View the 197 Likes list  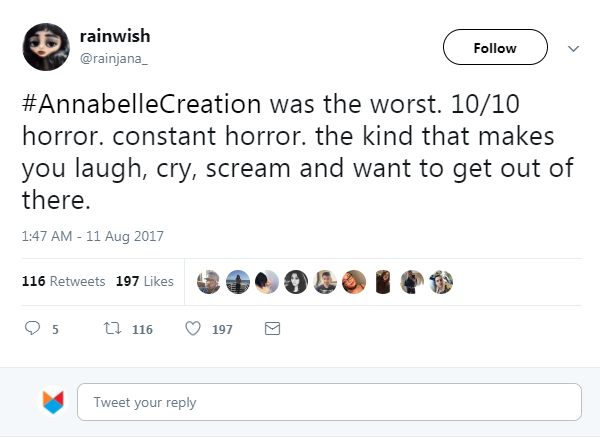tap(145, 282)
